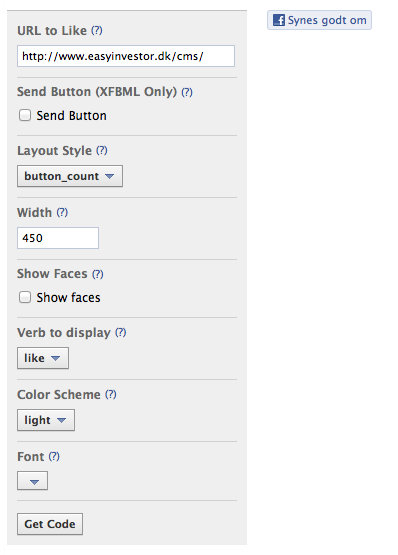Viewport: 398px width, 555px height.
Task: Open the button_count layout dropdown
Action: 70,176
